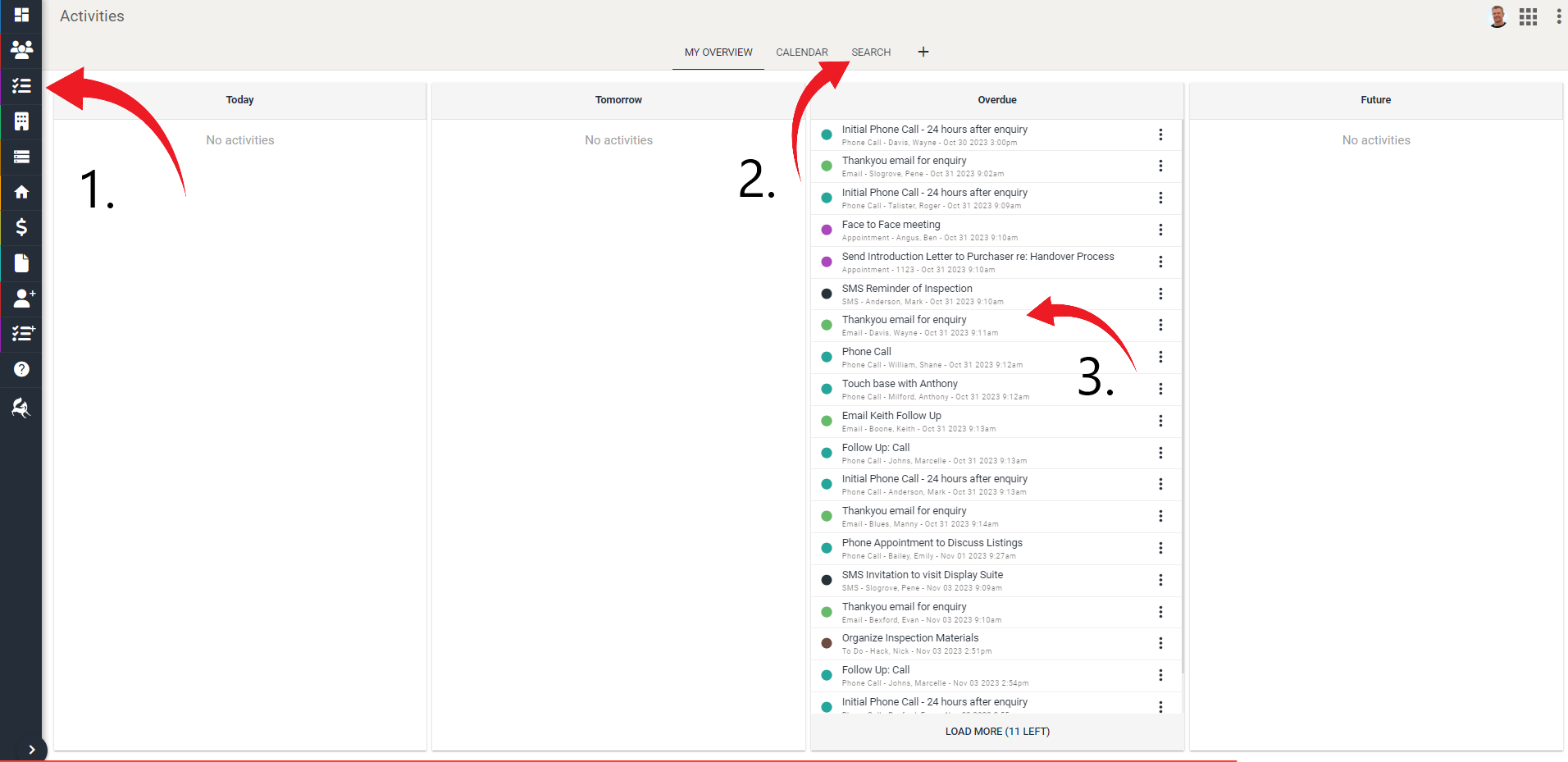The width and height of the screenshot is (1568, 762).
Task: Open the Documents page icon
Action: tap(21, 262)
